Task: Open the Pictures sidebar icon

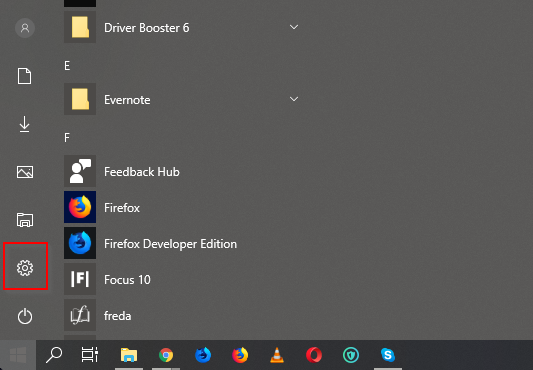Action: pyautogui.click(x=25, y=172)
